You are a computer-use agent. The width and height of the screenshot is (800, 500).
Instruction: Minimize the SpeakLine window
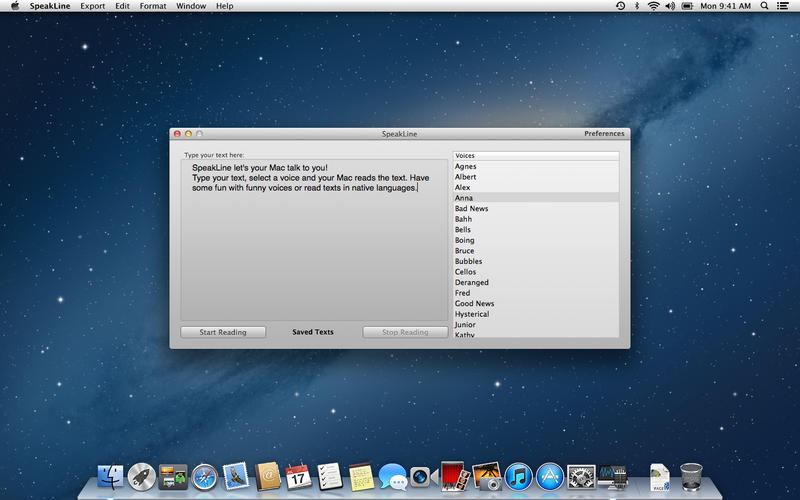[x=188, y=134]
